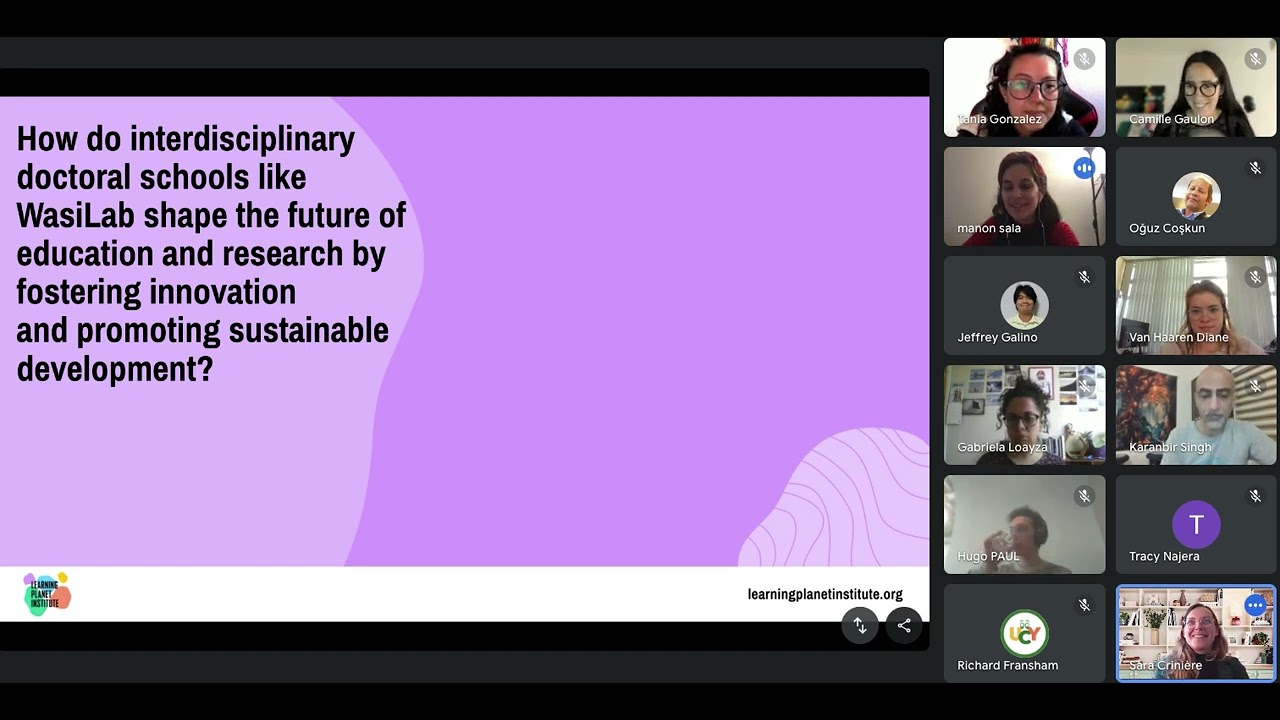Select Gabriela Loayza's video tile
1280x720 pixels.
(x=1025, y=415)
